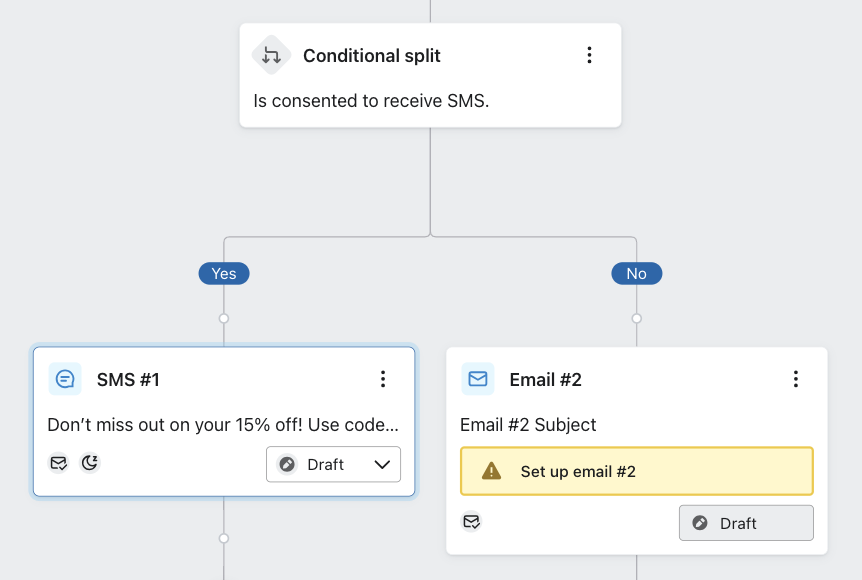Click the No branch label

tap(636, 273)
